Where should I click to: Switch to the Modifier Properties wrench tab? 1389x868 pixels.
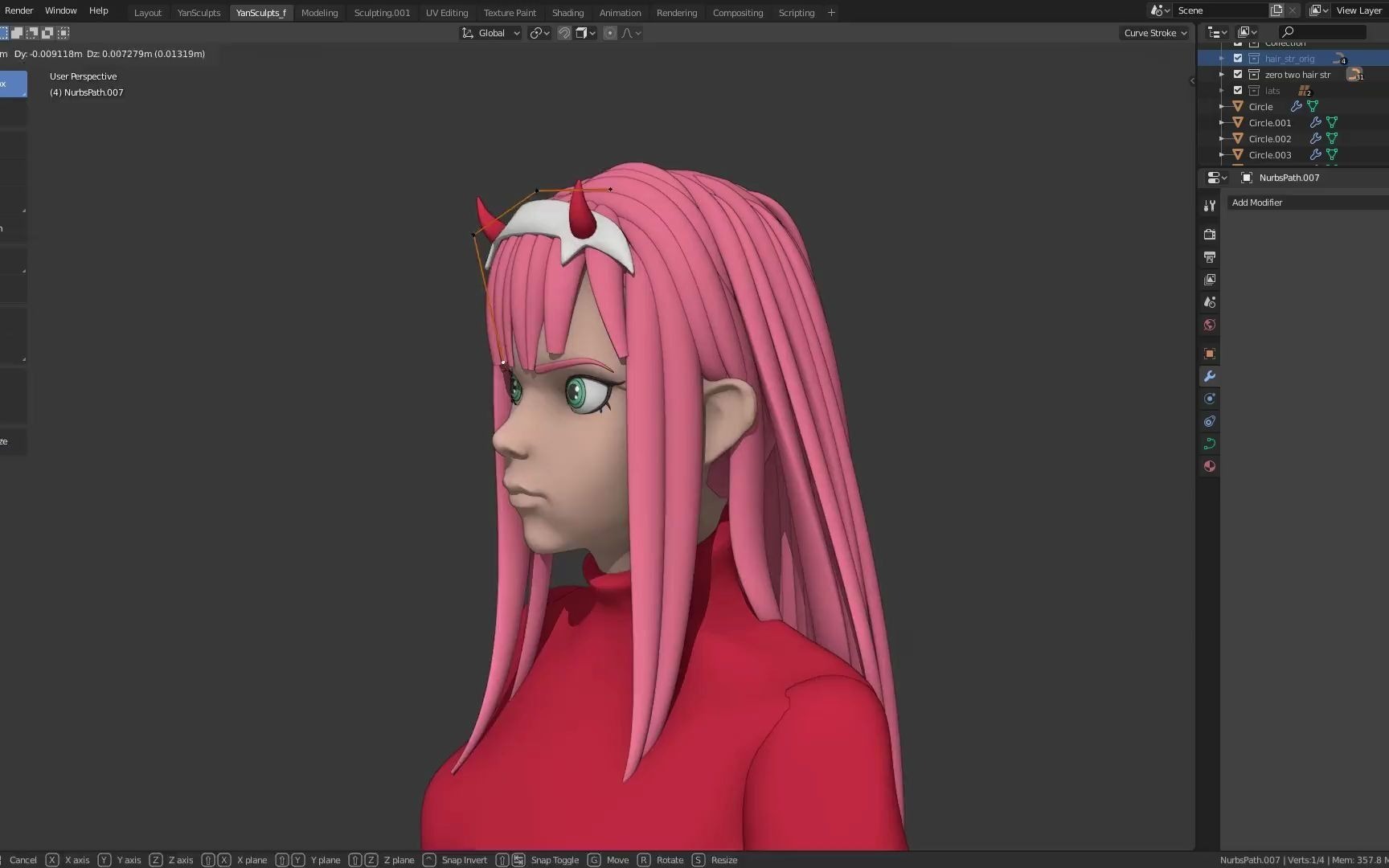1210,375
